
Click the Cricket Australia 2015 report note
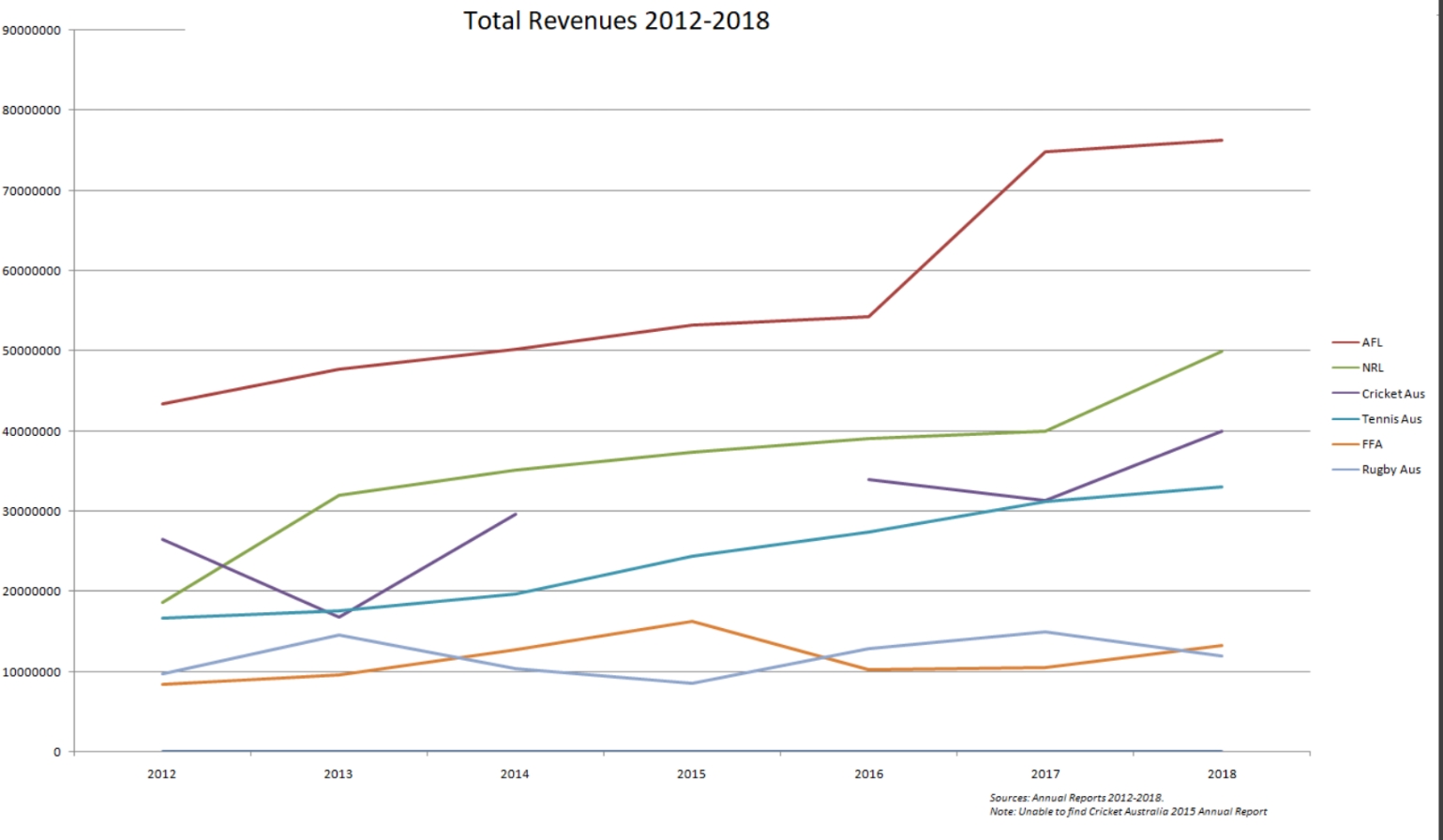click(1128, 812)
